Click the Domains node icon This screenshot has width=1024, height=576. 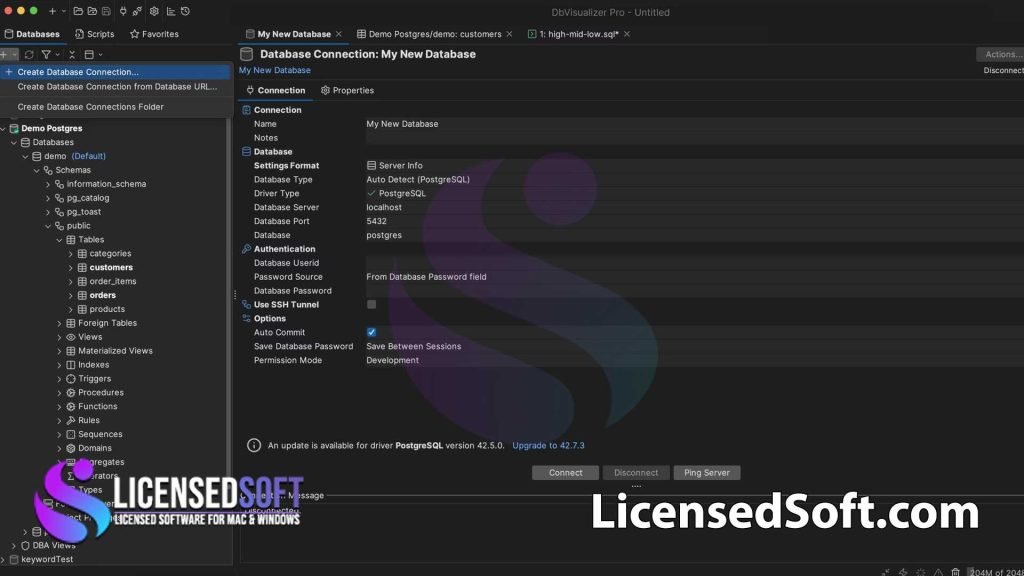[x=71, y=448]
